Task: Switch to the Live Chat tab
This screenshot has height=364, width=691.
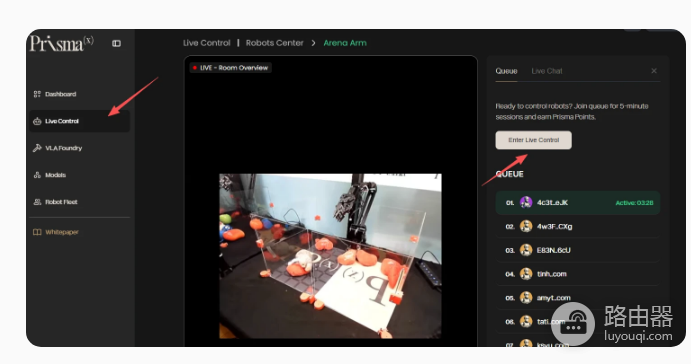Action: pos(547,71)
